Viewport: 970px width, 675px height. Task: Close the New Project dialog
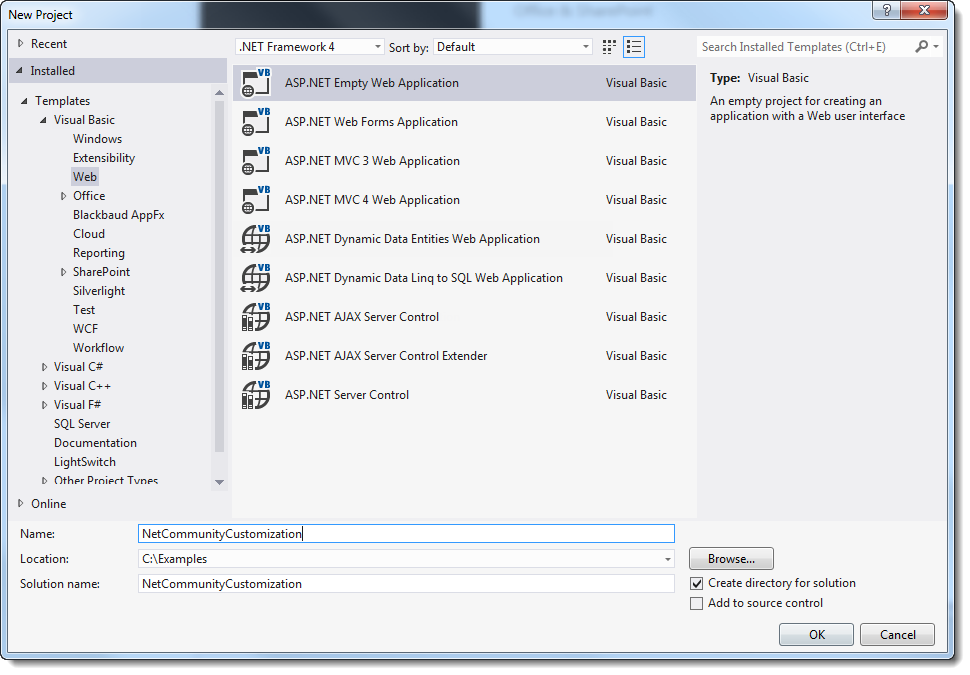click(924, 10)
